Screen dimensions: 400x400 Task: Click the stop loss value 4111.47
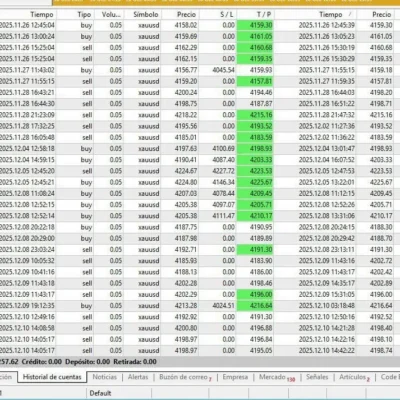223,216
